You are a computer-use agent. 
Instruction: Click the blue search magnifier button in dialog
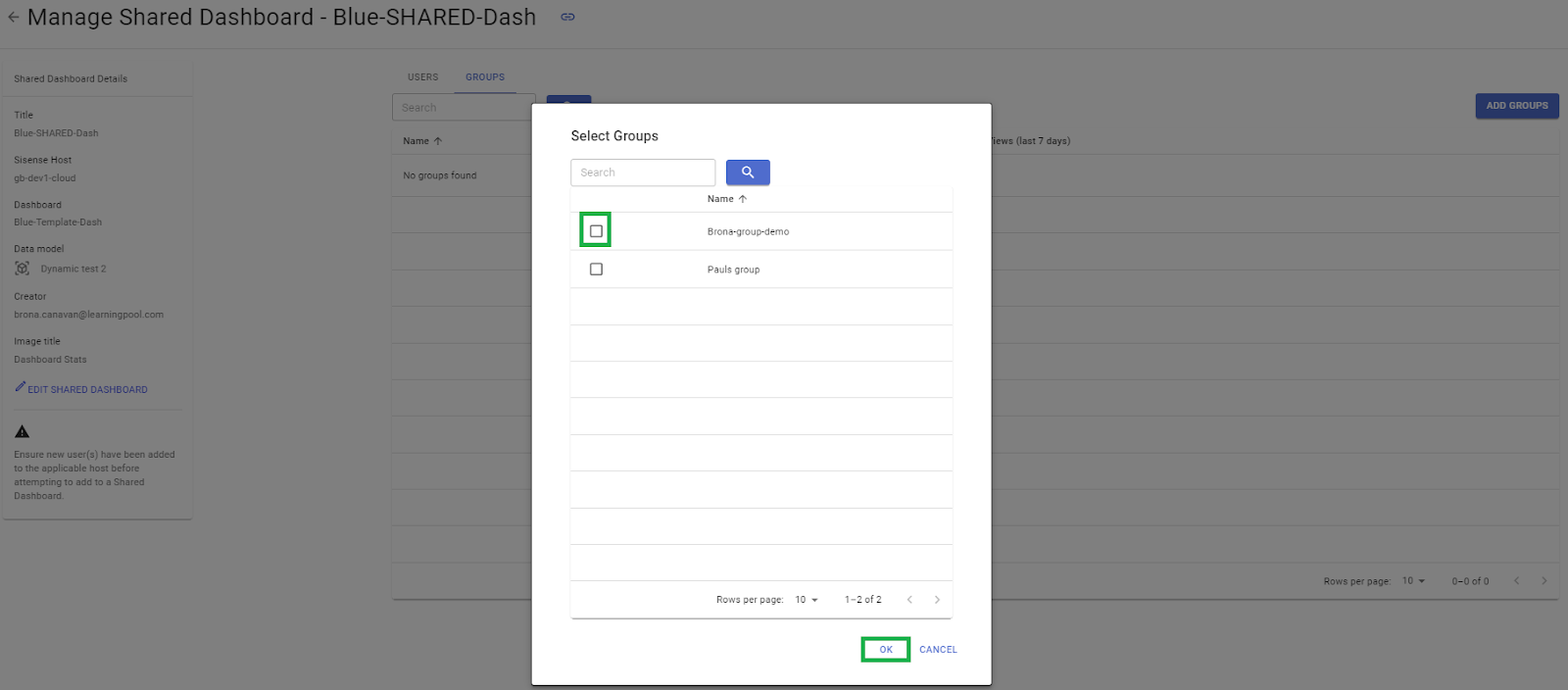click(748, 172)
